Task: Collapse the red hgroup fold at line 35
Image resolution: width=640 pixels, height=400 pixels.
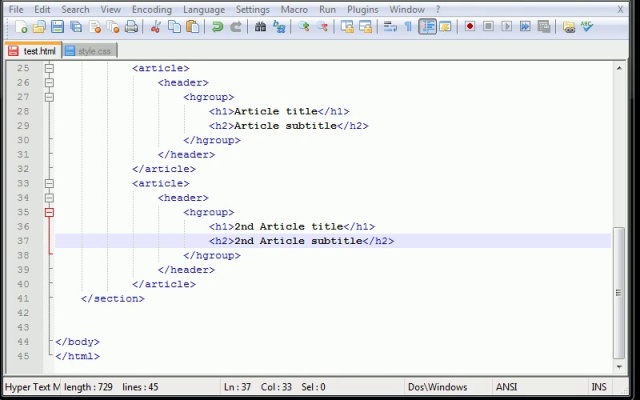Action: (49, 212)
